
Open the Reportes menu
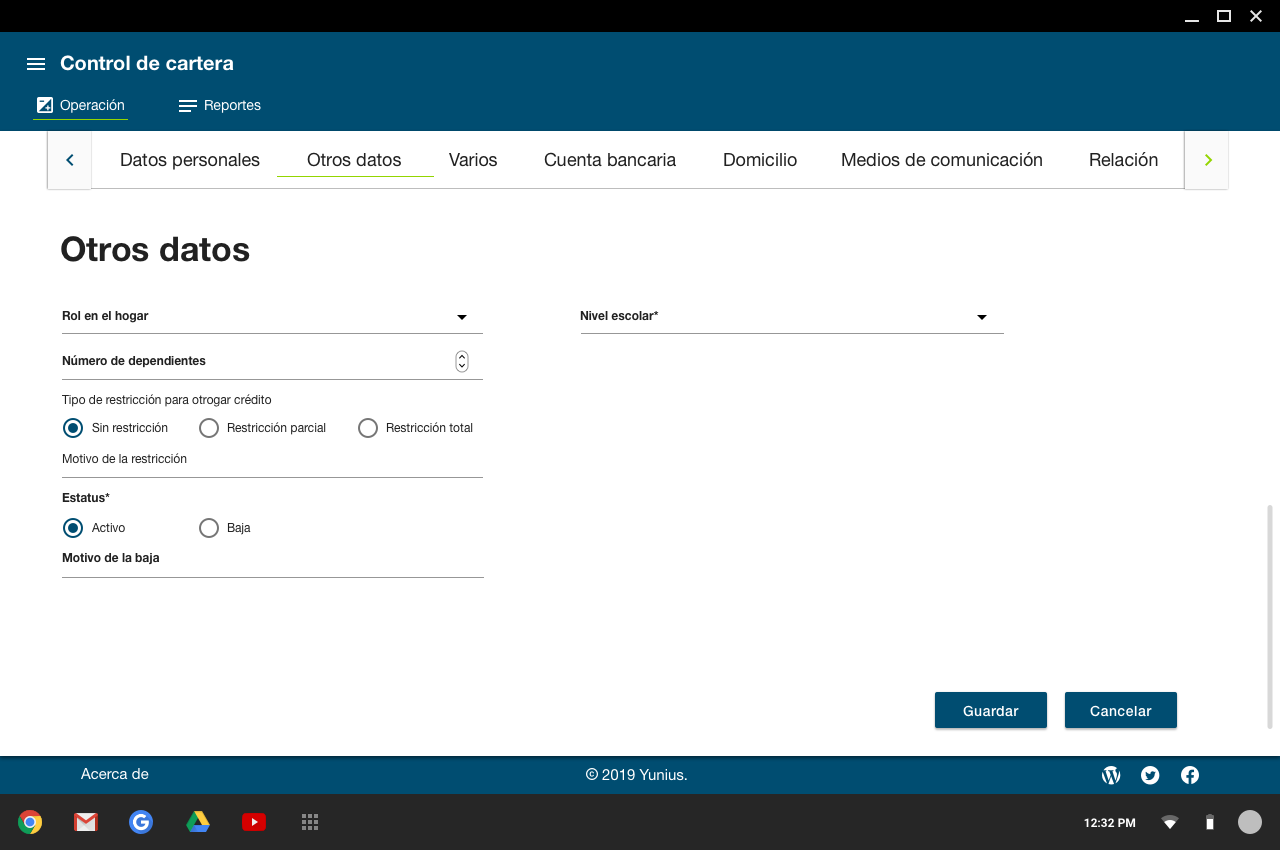(x=220, y=106)
